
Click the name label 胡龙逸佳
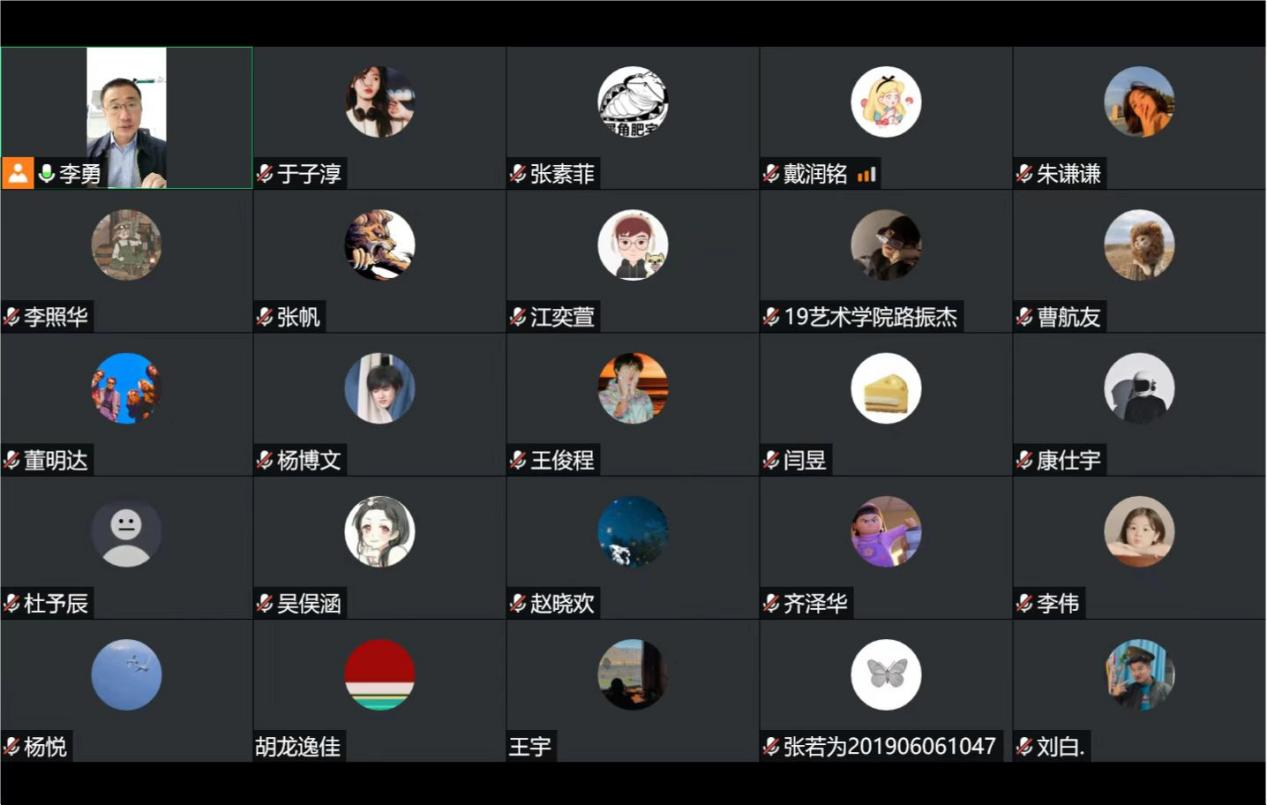[298, 747]
